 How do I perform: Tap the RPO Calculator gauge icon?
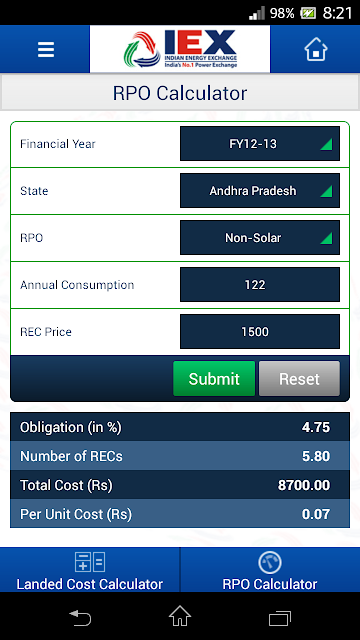coord(270,562)
